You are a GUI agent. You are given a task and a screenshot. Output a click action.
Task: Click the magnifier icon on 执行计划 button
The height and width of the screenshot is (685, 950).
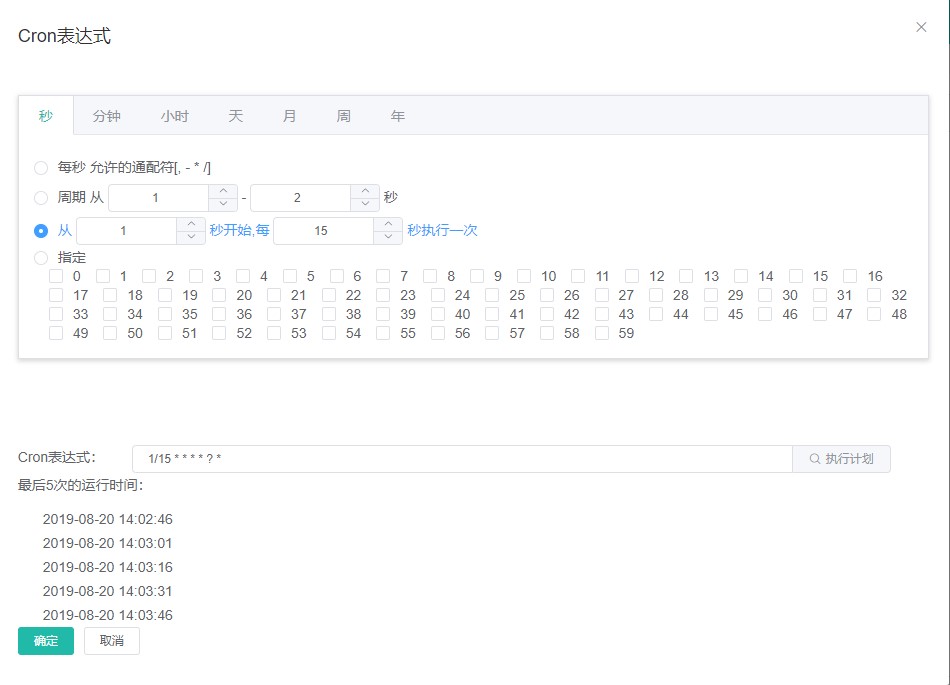816,458
